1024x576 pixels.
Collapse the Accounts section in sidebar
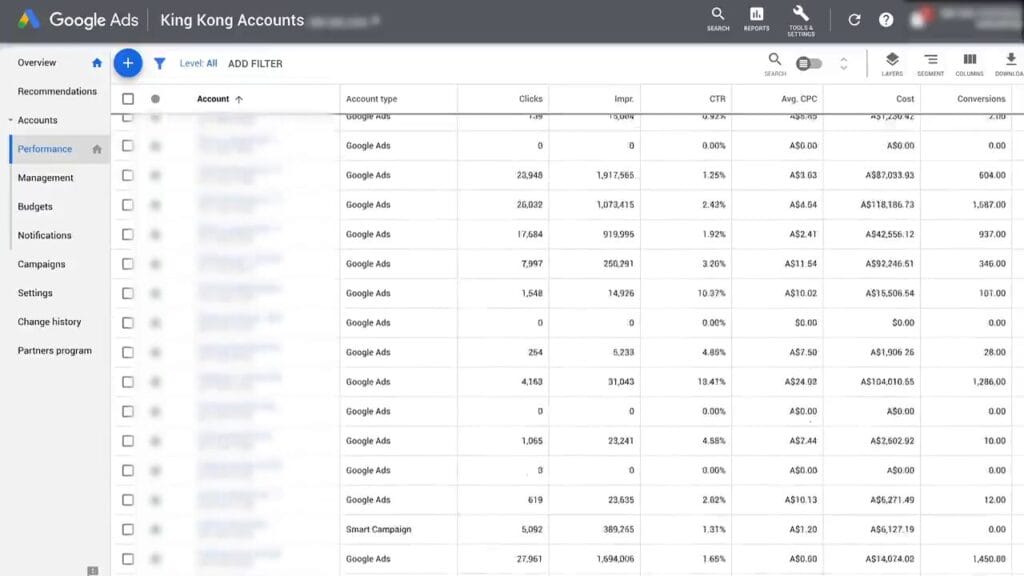[10, 120]
